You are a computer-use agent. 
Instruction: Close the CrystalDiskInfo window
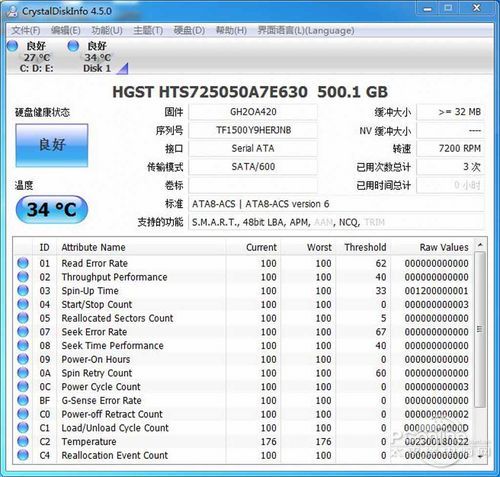point(477,8)
